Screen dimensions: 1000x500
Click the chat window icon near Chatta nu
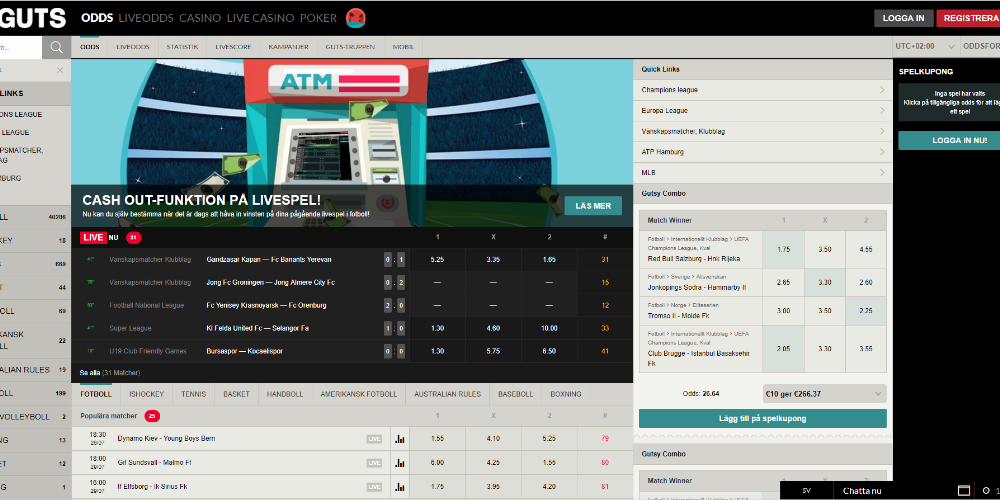click(x=964, y=490)
